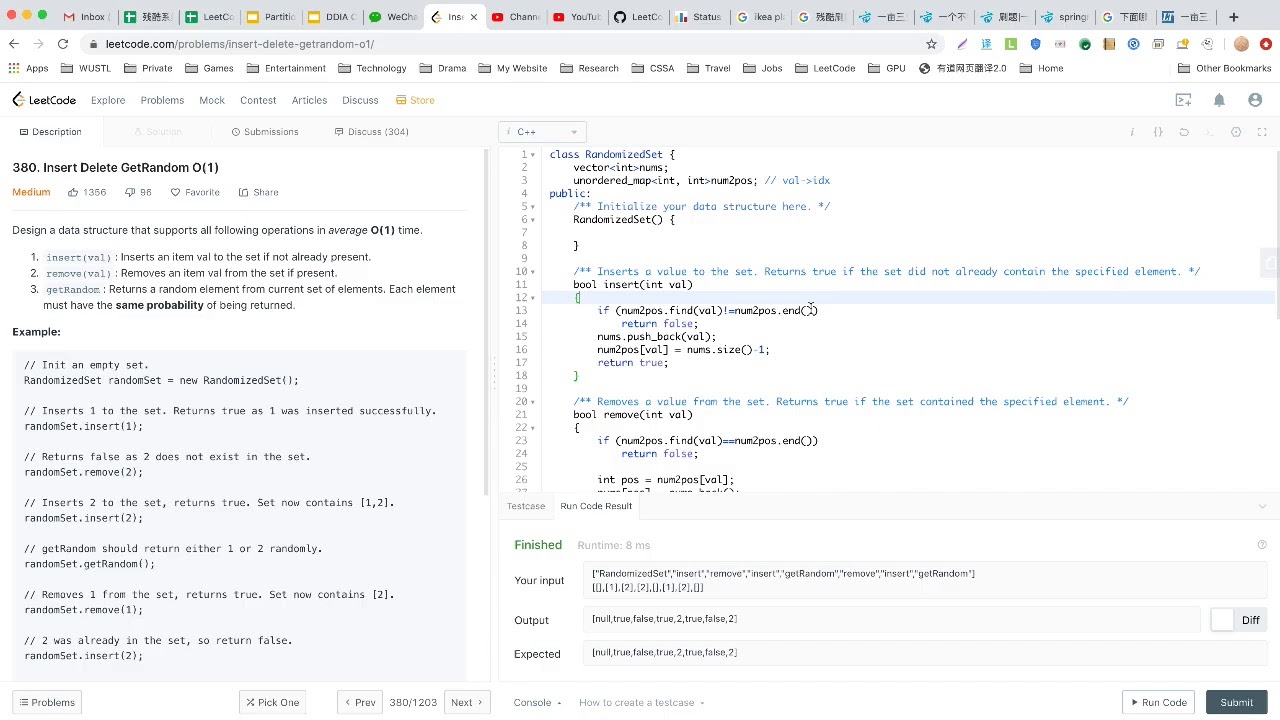Screen dimensions: 1280x720
Task: Expand the Console panel
Action: pyautogui.click(x=537, y=702)
